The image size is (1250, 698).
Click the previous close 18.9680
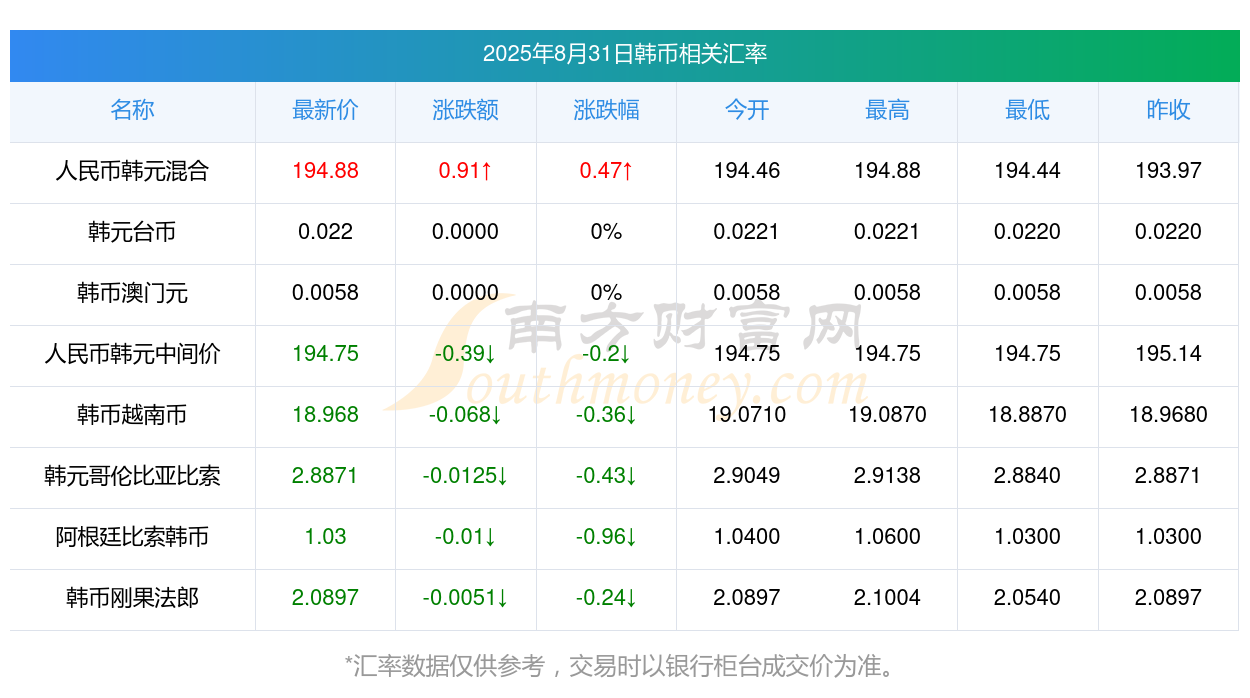[x=1168, y=415]
